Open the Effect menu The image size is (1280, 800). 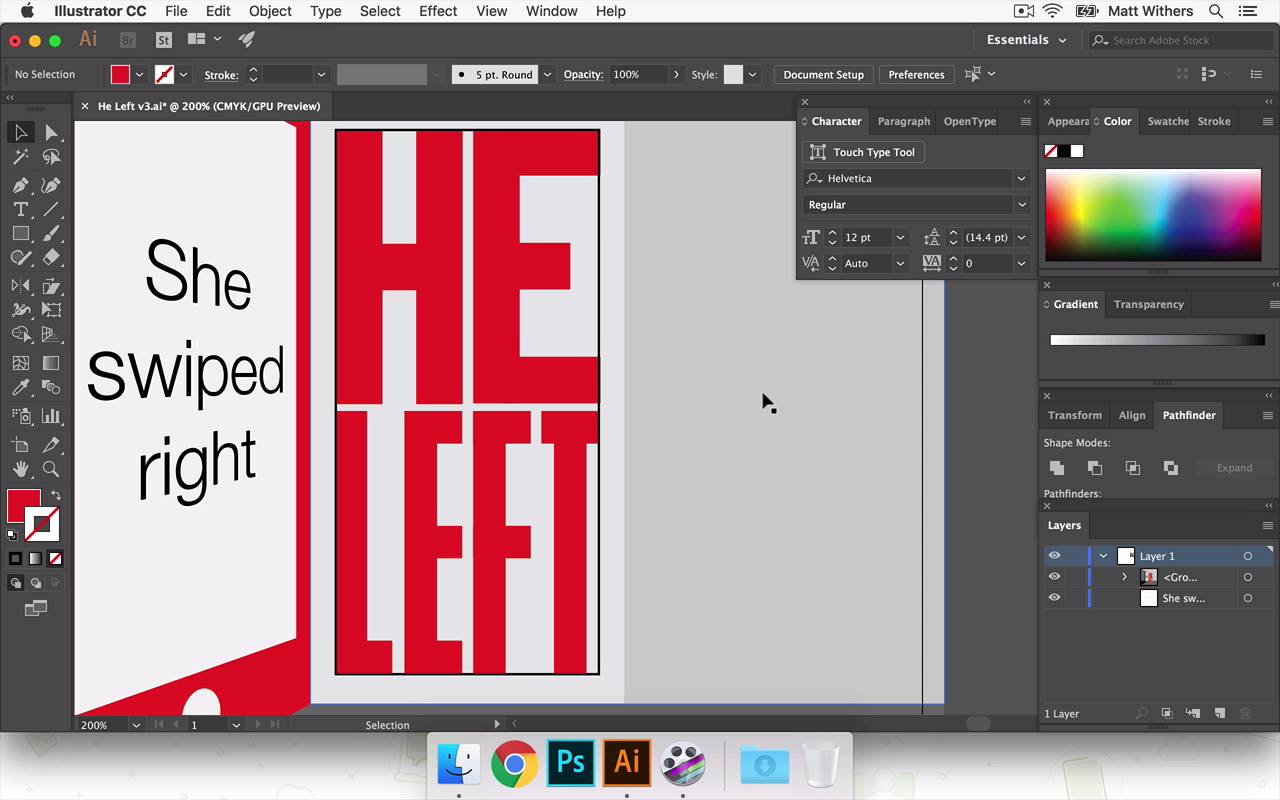(438, 11)
